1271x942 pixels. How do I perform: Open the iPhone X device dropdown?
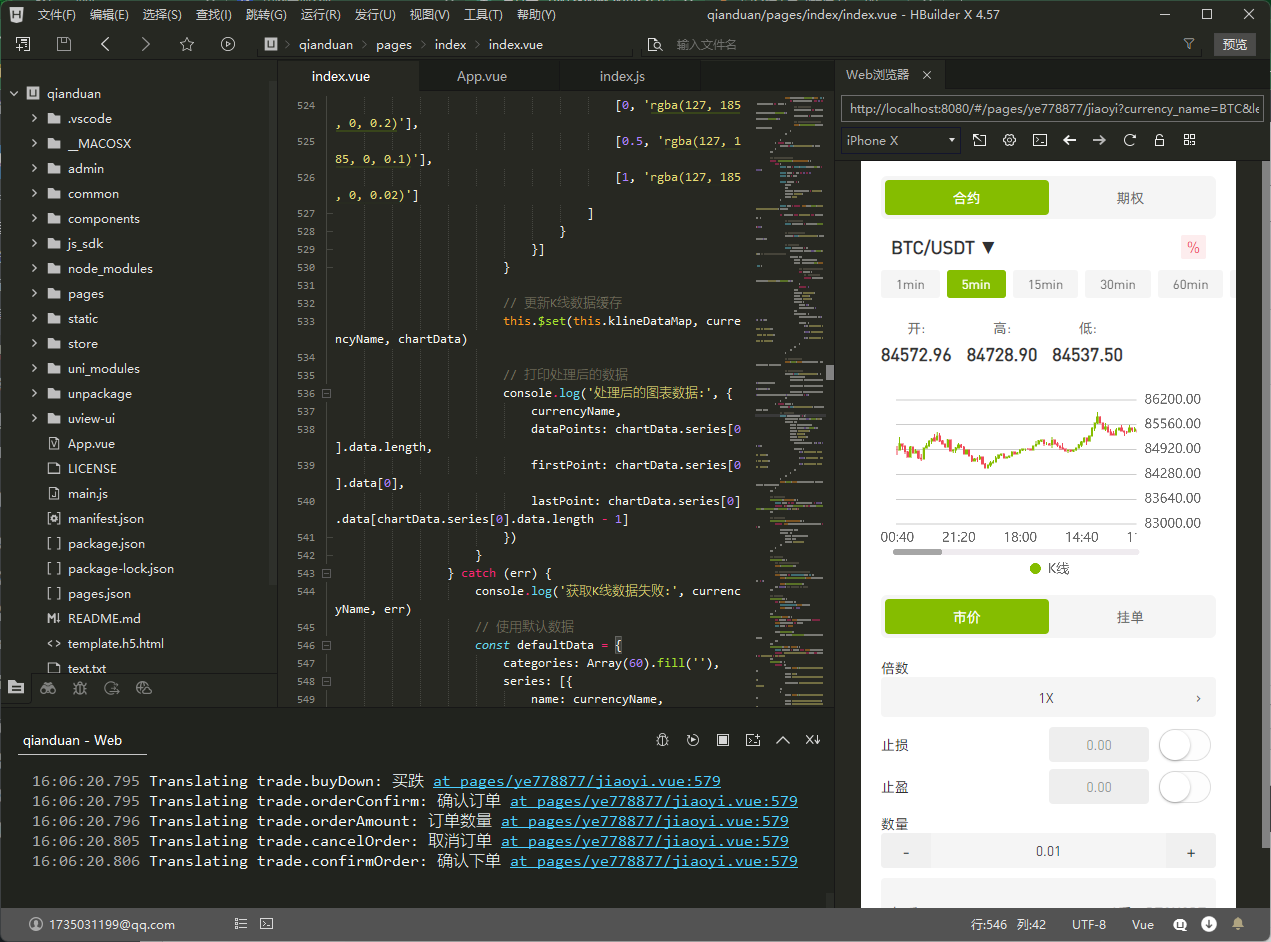click(x=900, y=140)
